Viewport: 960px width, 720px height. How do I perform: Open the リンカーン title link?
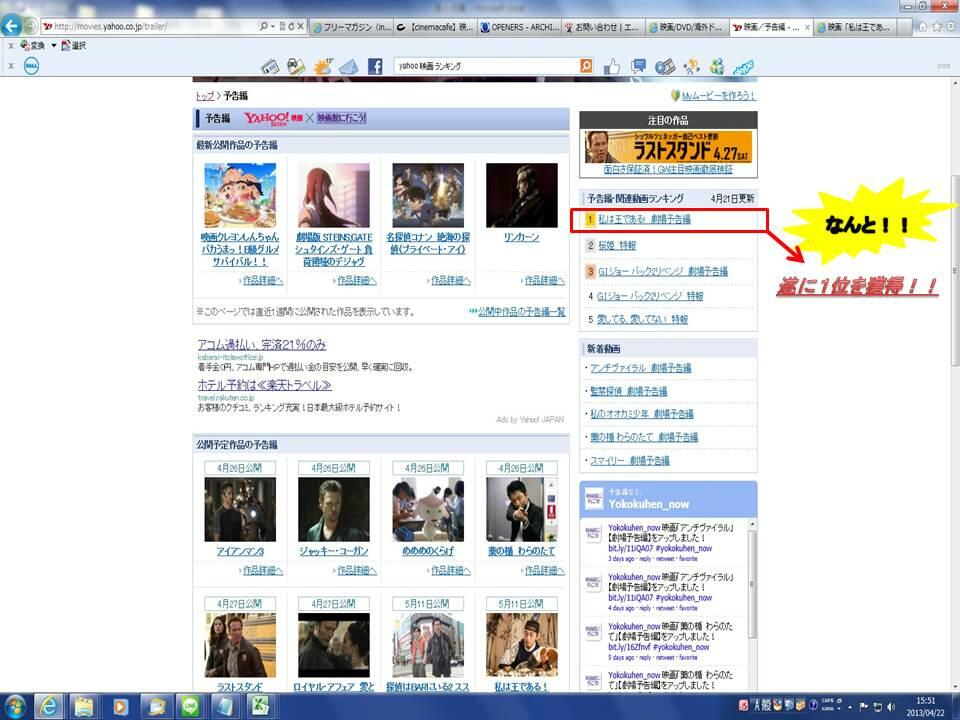pos(522,237)
